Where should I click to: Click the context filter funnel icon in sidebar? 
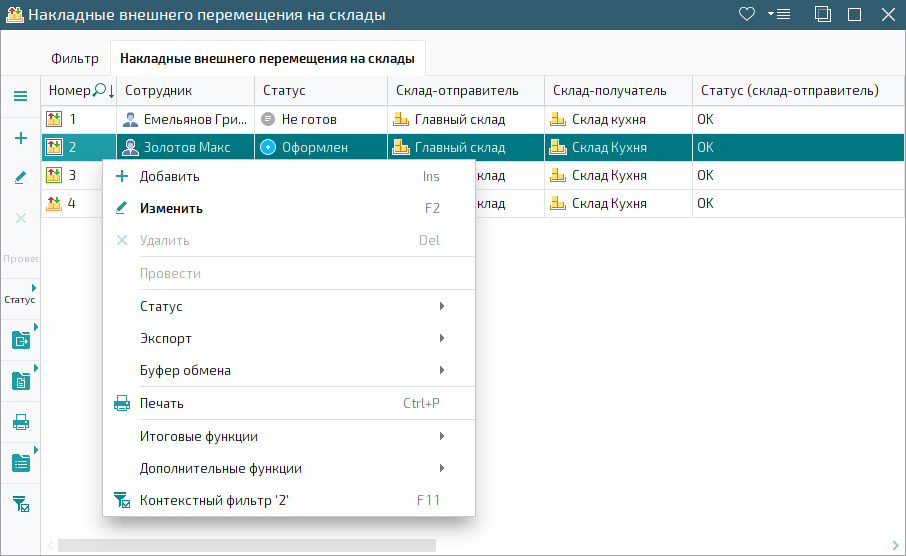[20, 503]
